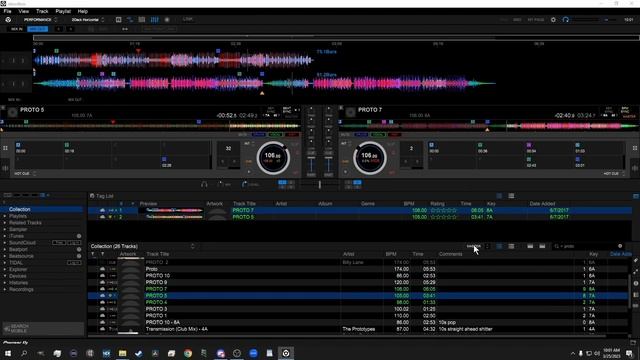Open the Playlist menu
This screenshot has height=360, width=640.
(63, 11)
